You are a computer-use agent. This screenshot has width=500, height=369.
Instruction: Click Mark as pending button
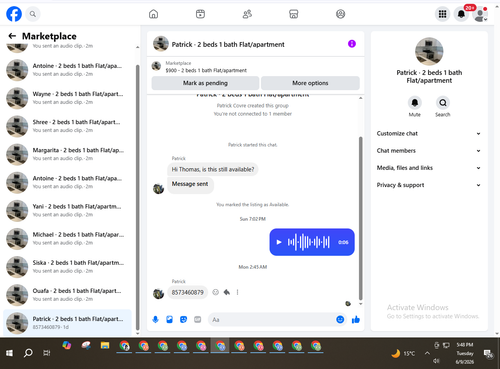(x=205, y=83)
